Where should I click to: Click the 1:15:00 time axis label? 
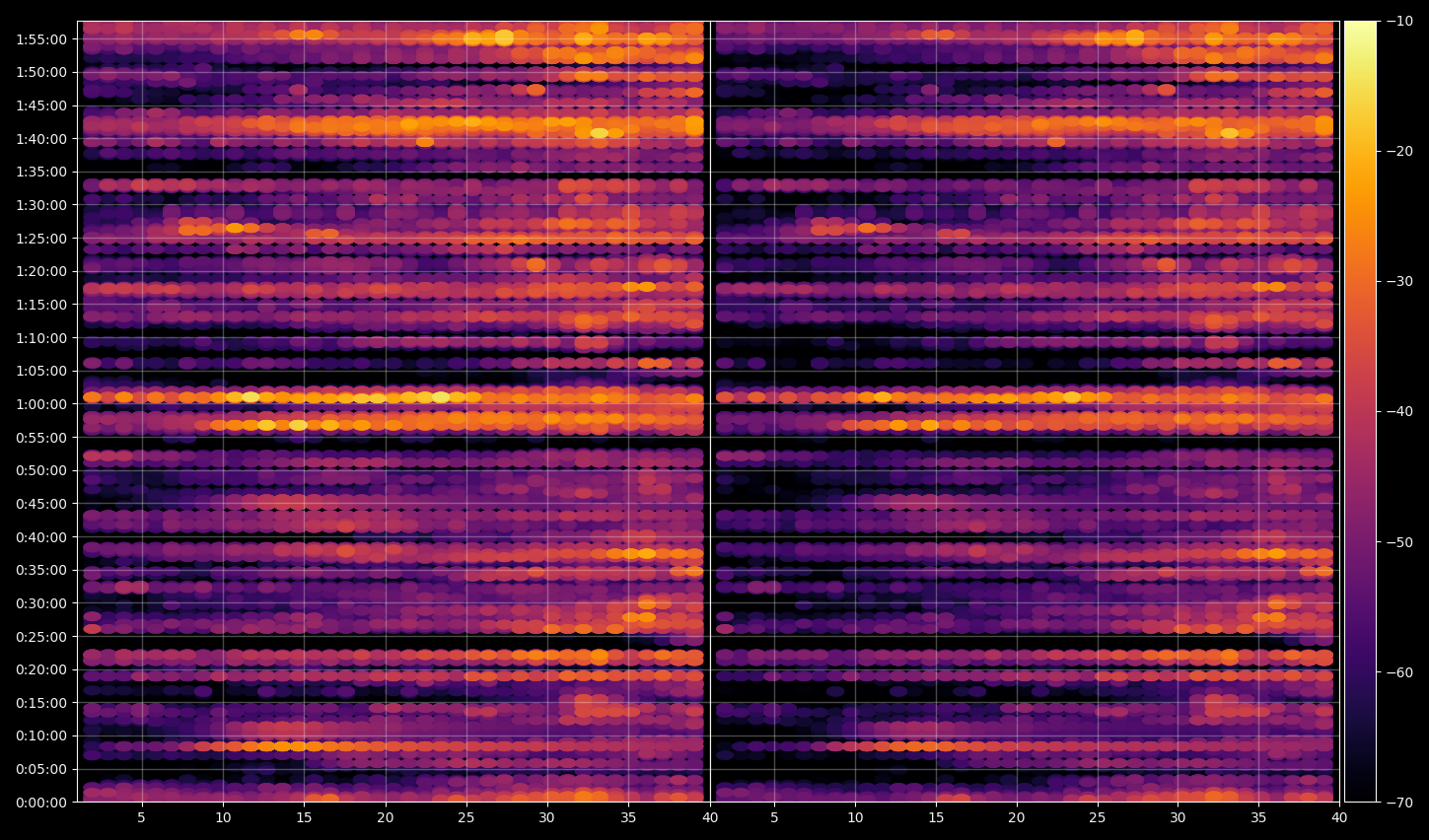tap(41, 305)
